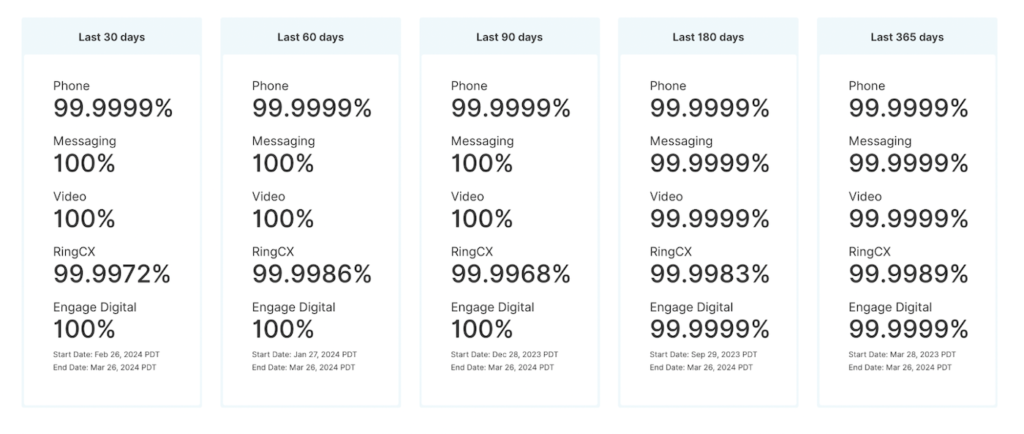Select the Last 90 days header
1024x434 pixels.
click(509, 37)
